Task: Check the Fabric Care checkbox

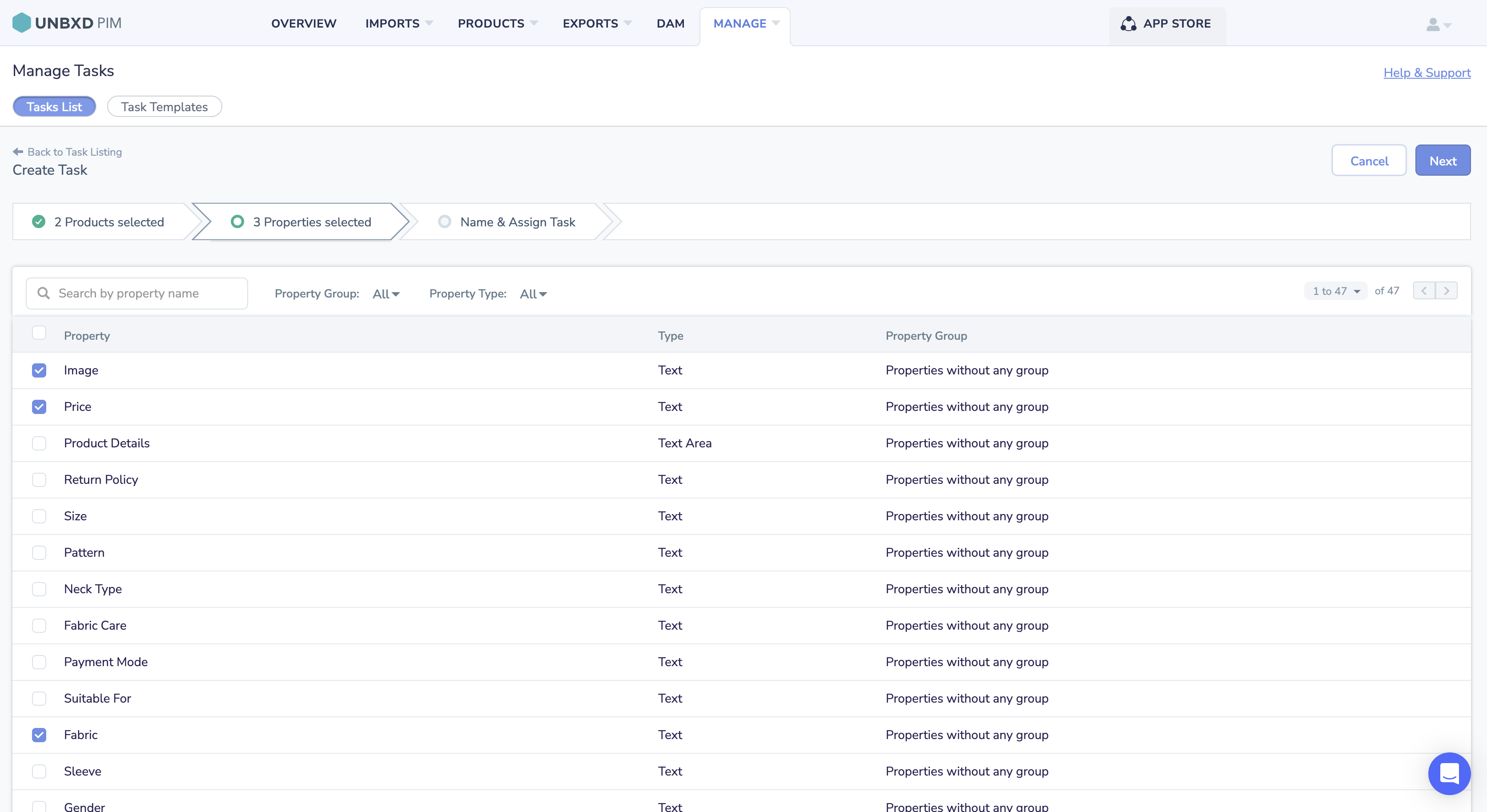Action: [39, 626]
